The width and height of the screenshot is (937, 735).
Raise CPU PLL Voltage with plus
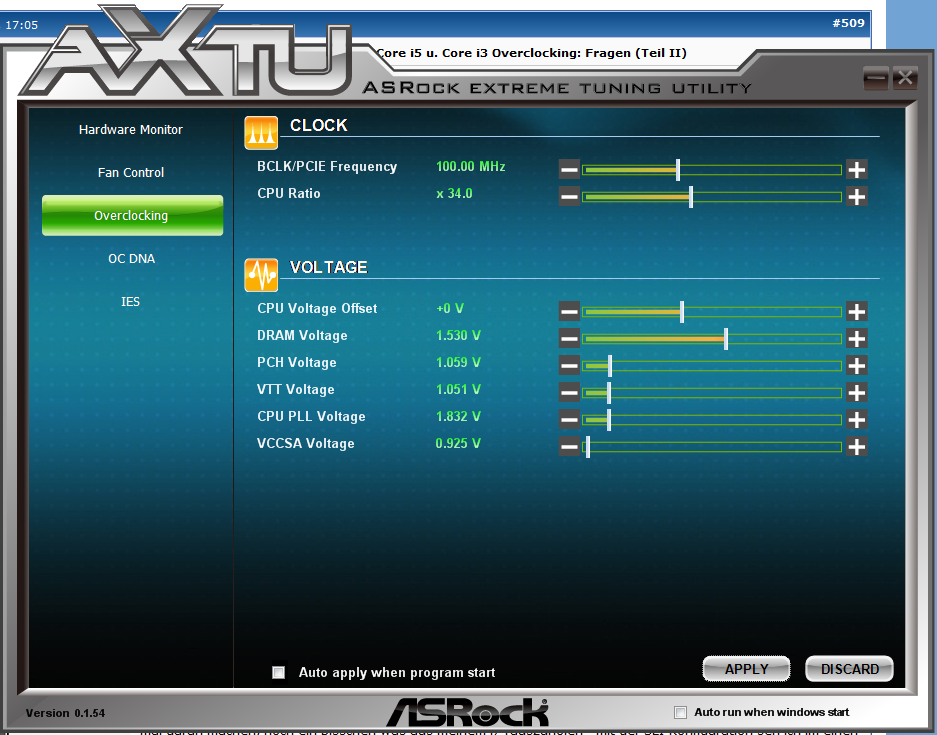tap(857, 419)
